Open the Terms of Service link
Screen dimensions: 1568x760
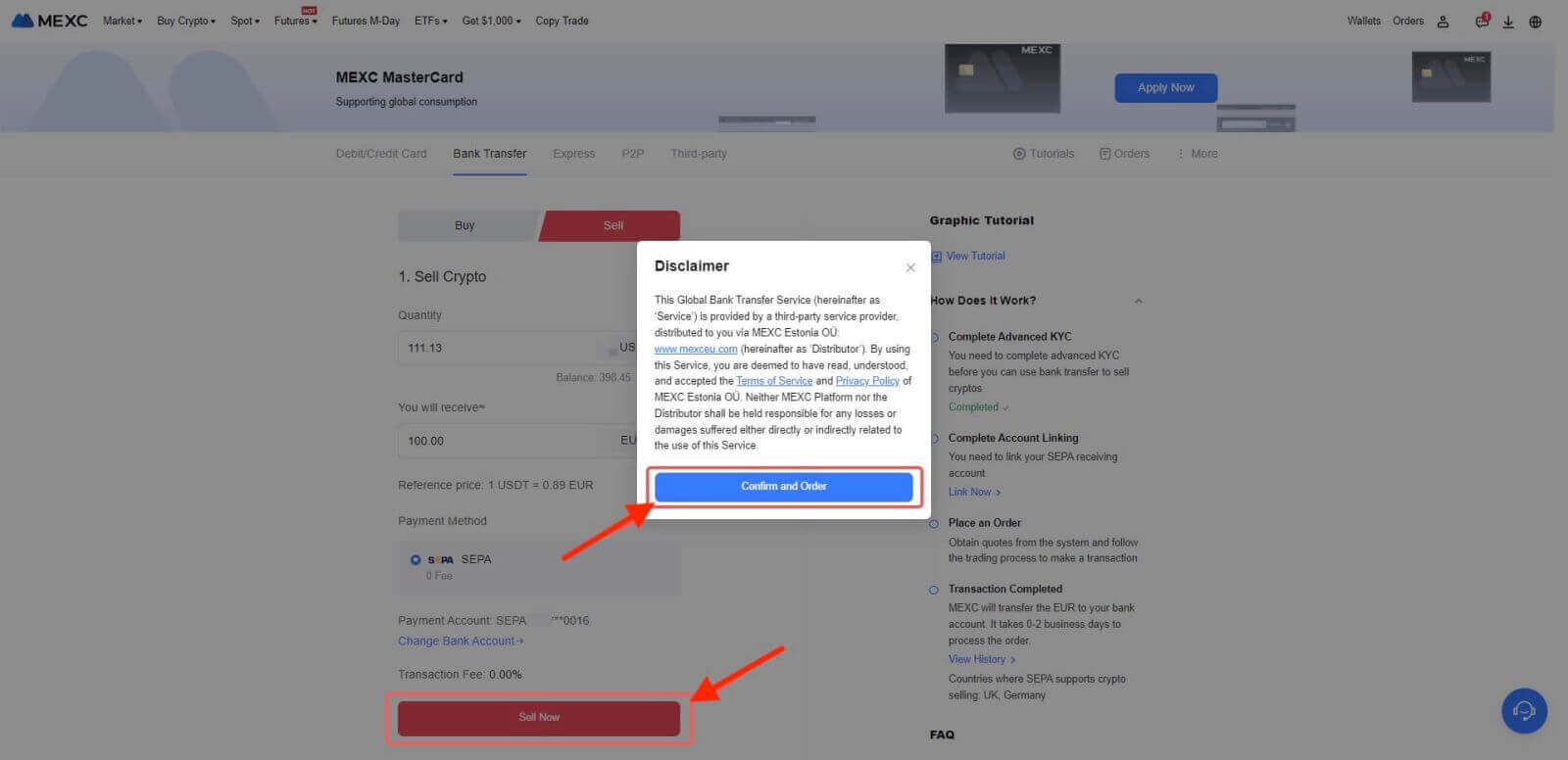click(774, 381)
